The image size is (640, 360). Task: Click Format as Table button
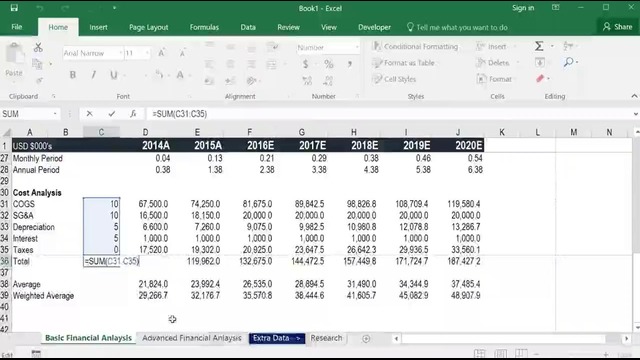404,63
